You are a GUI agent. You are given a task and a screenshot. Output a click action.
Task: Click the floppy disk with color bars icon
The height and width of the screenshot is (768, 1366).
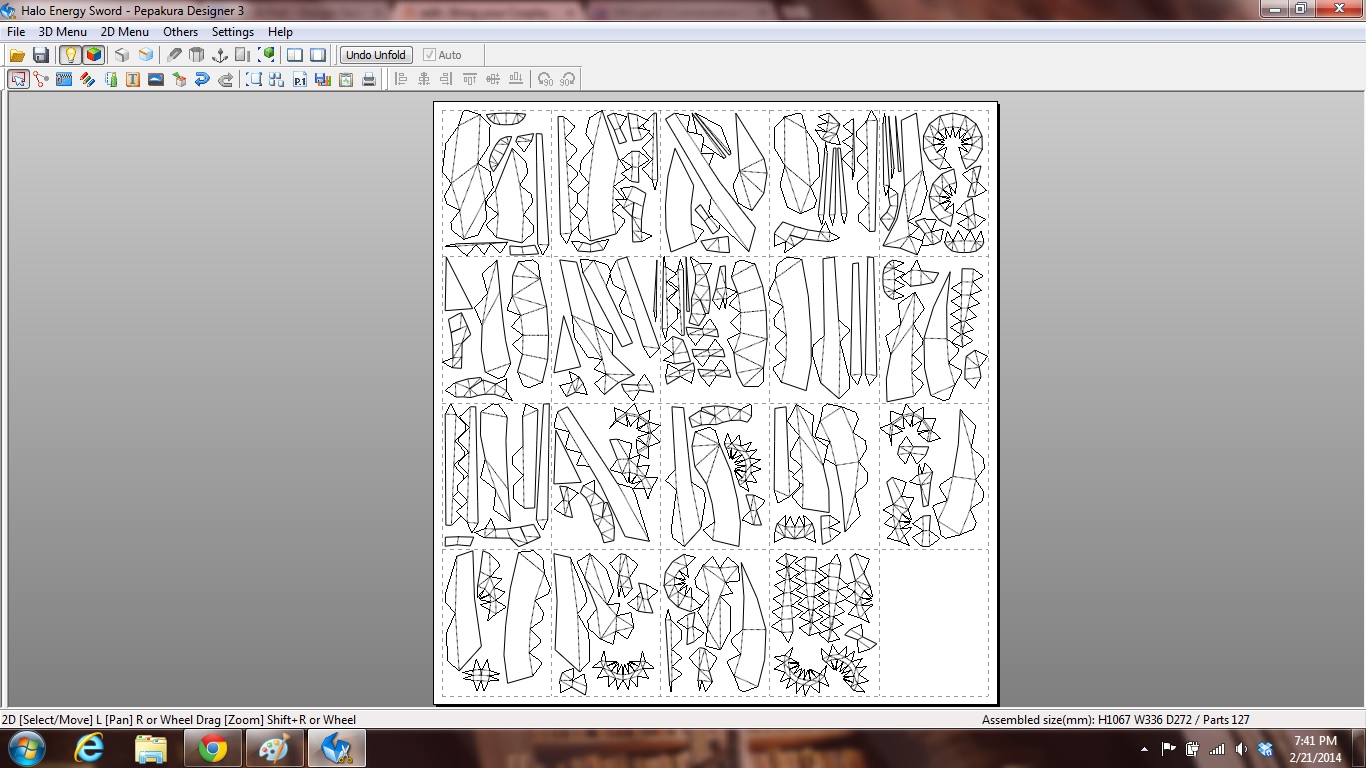[x=323, y=80]
